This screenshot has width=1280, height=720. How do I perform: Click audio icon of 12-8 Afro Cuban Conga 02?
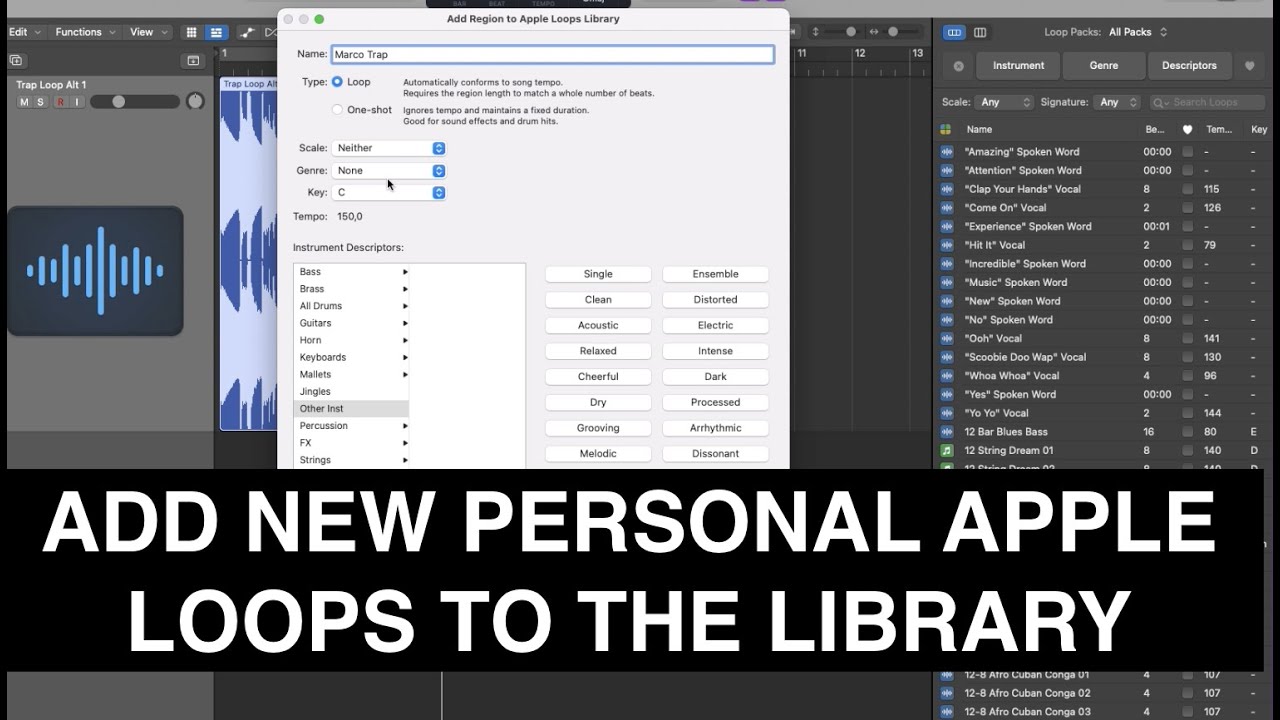coord(947,693)
